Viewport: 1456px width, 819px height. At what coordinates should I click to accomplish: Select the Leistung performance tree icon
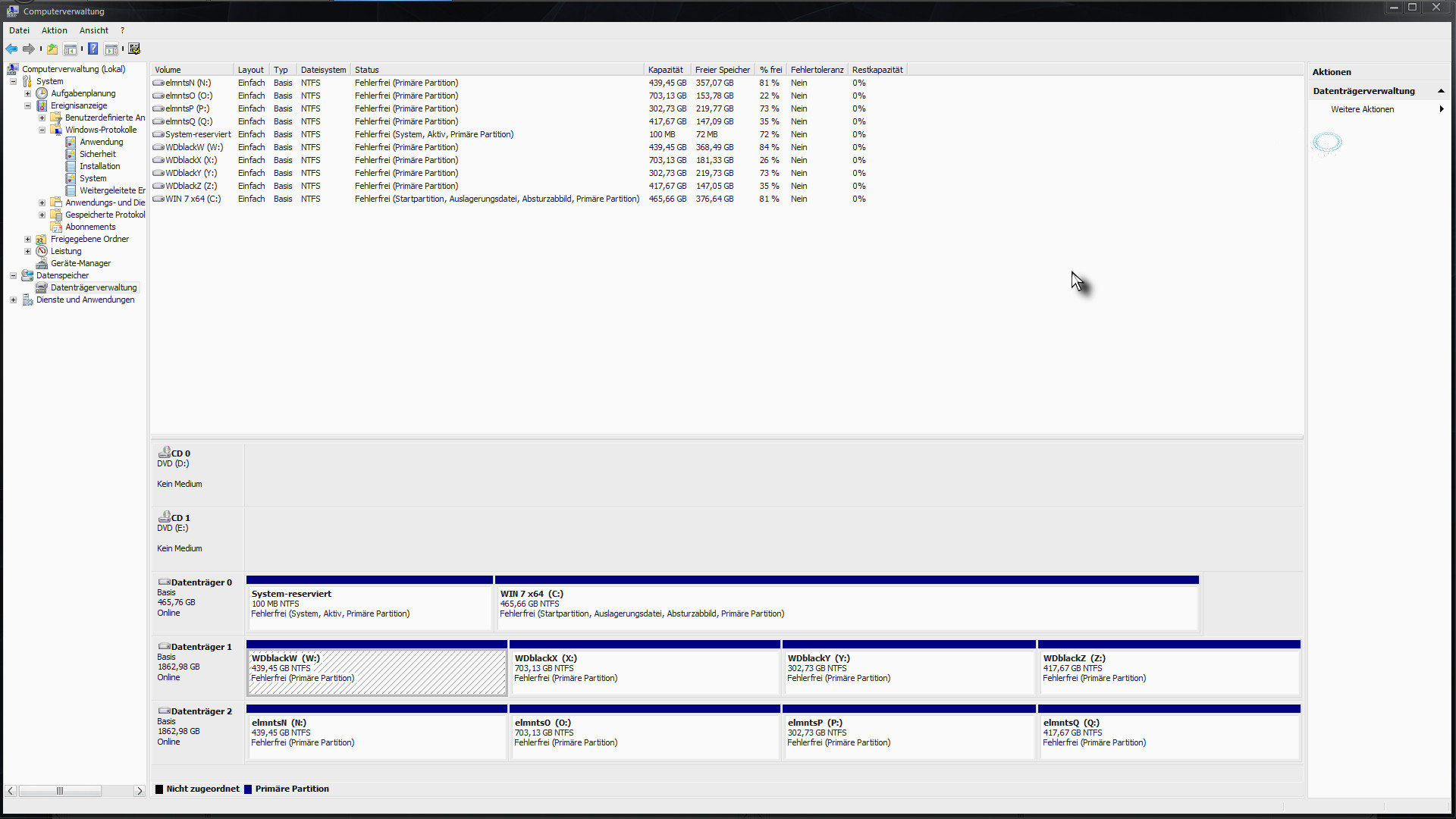[42, 251]
